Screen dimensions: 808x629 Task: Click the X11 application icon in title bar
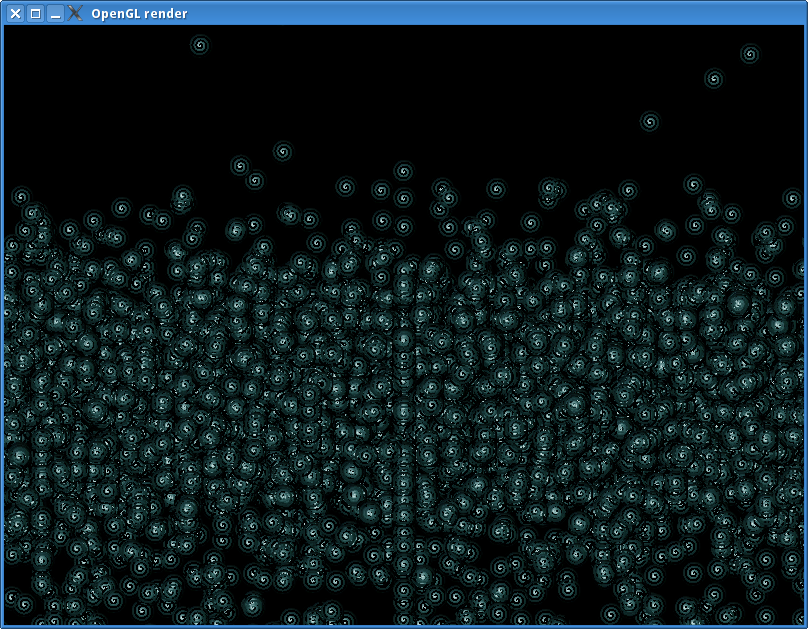(x=75, y=13)
